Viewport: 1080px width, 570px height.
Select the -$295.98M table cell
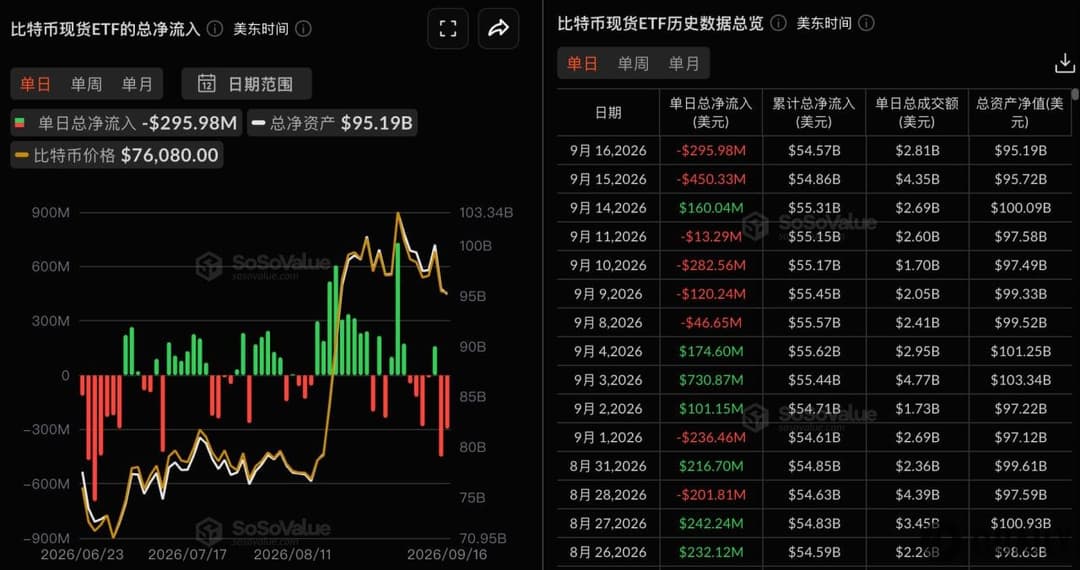[711, 151]
